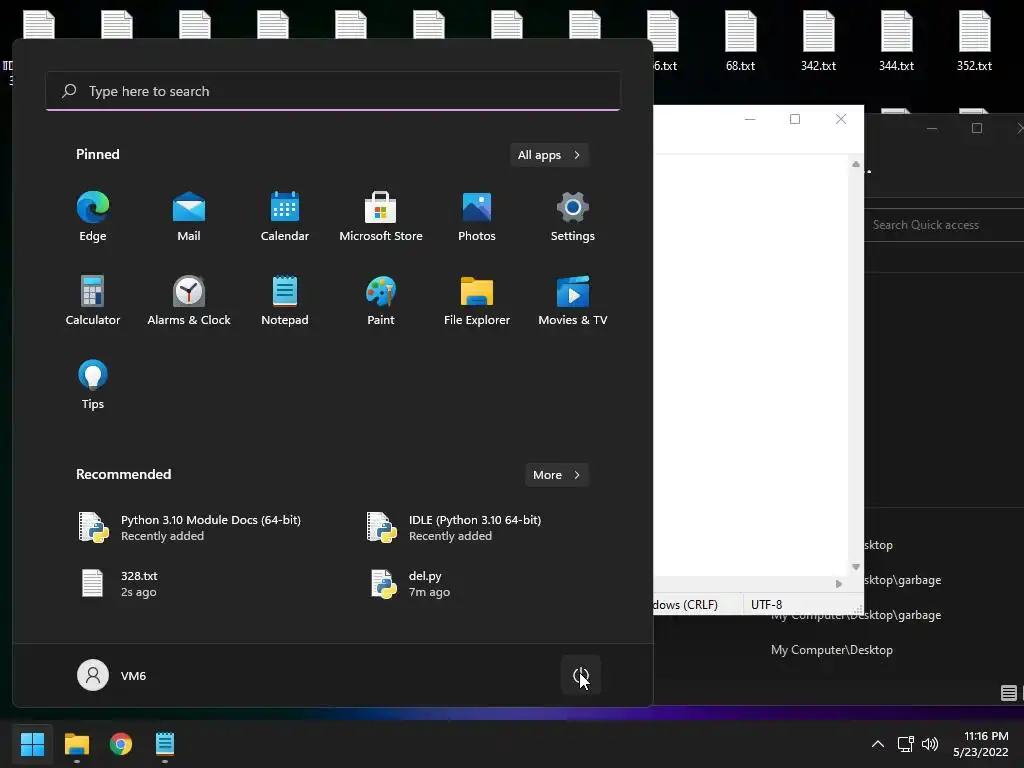Open My Computer\Desktop recent path
The height and width of the screenshot is (768, 1024).
831,650
